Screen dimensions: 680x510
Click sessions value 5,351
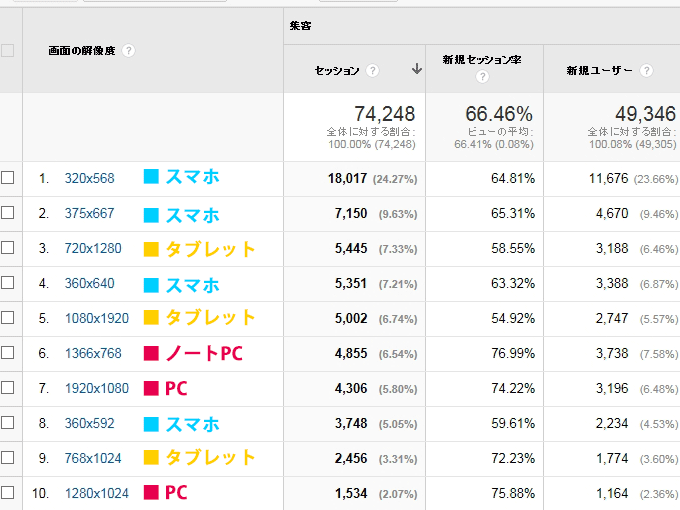[351, 284]
